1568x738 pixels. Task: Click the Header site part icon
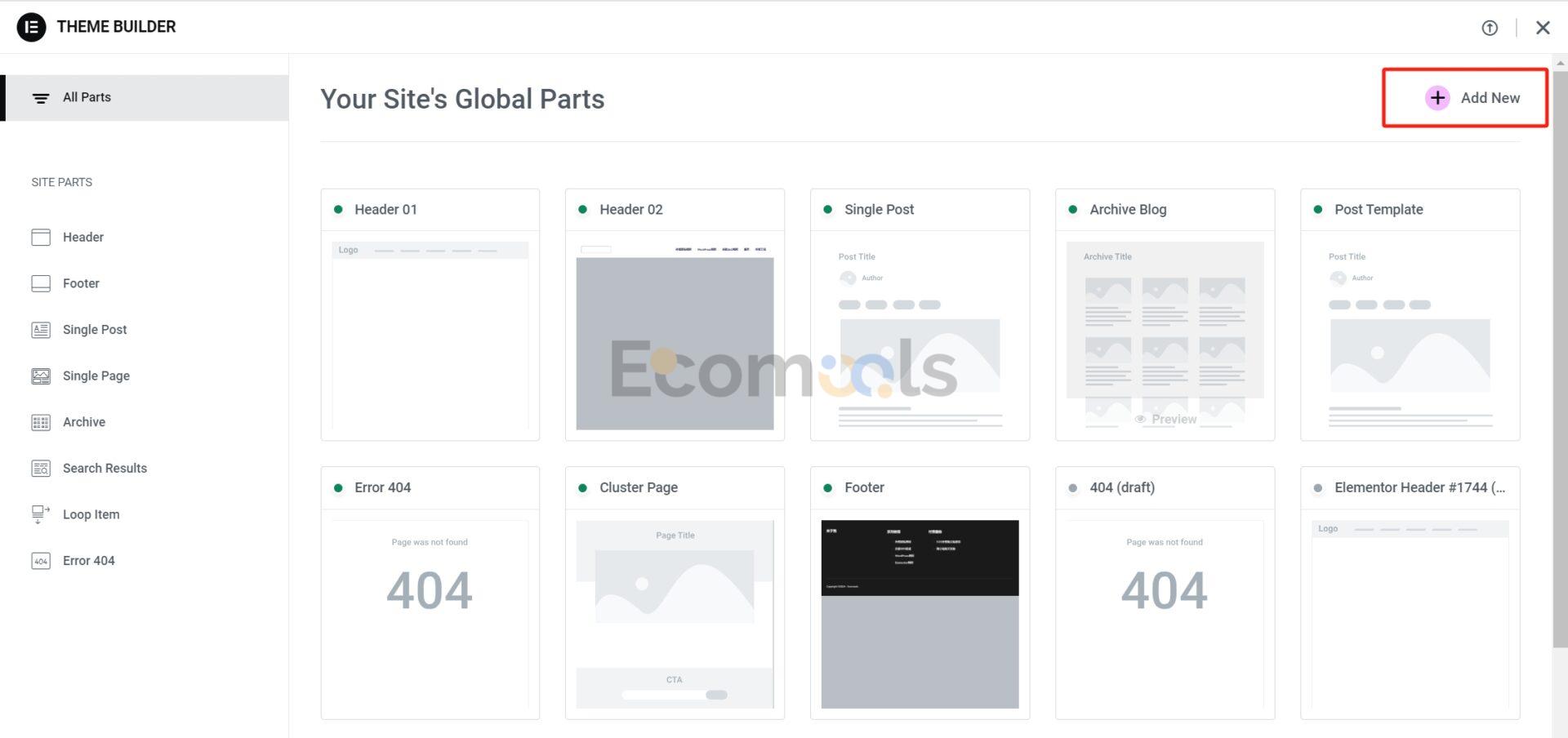(41, 238)
